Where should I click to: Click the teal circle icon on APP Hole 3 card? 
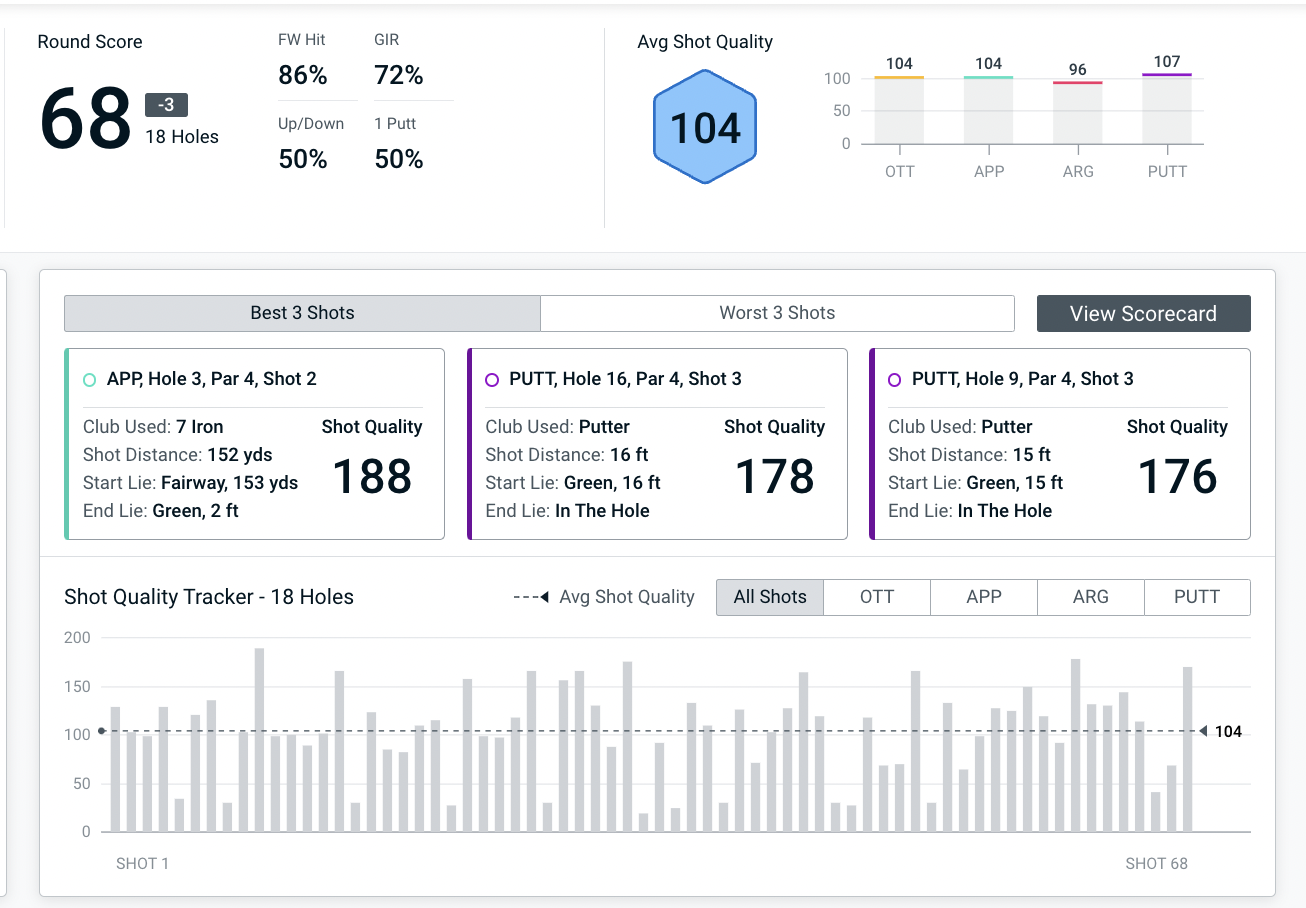pyautogui.click(x=89, y=380)
